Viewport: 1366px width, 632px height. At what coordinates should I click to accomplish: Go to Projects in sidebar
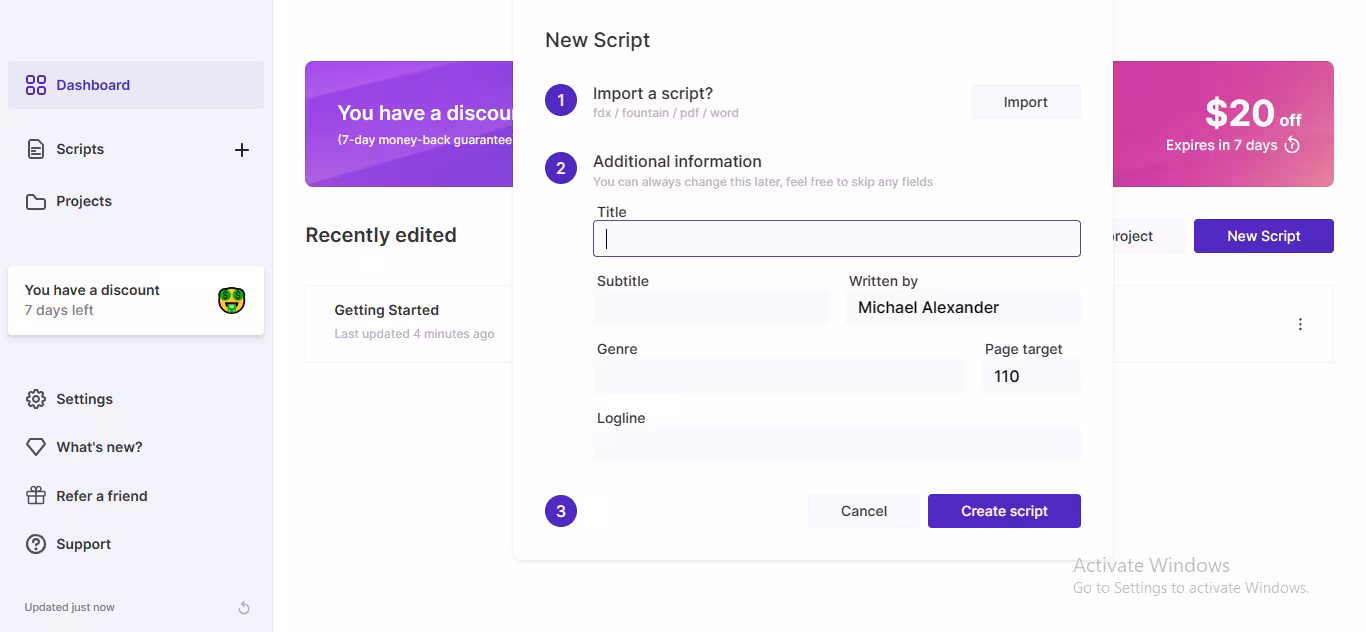point(84,202)
